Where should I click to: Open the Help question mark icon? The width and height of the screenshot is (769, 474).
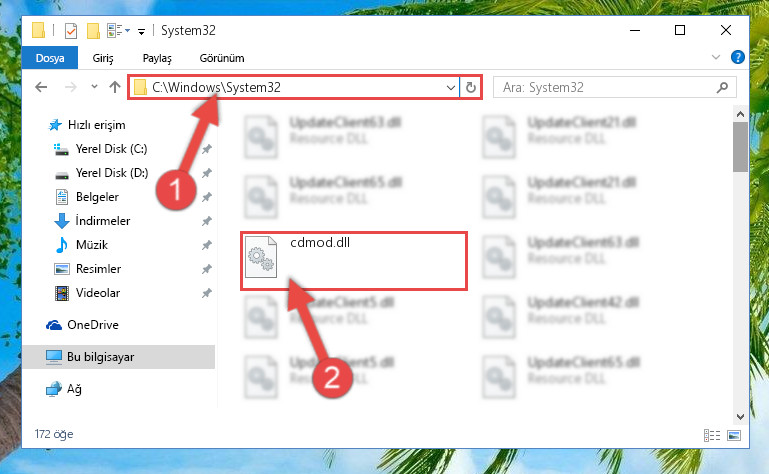tap(737, 57)
